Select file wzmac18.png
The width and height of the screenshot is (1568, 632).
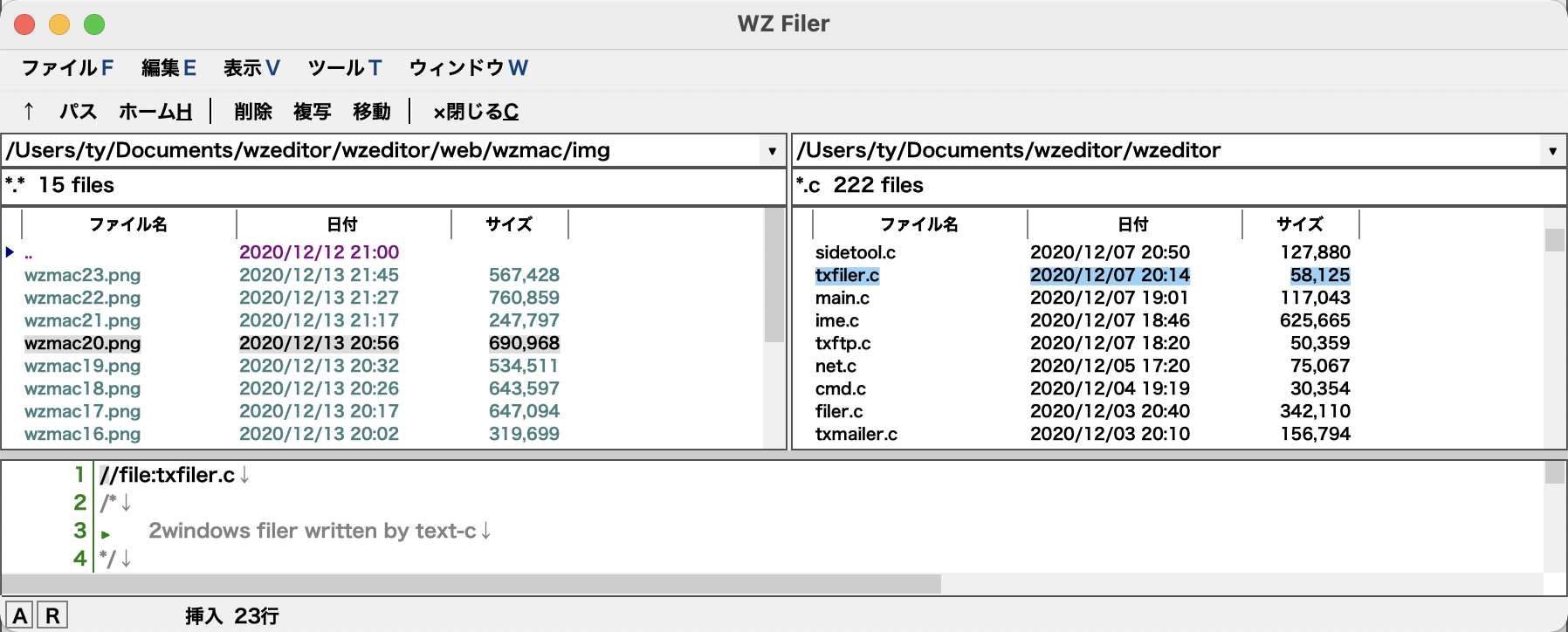(x=82, y=388)
